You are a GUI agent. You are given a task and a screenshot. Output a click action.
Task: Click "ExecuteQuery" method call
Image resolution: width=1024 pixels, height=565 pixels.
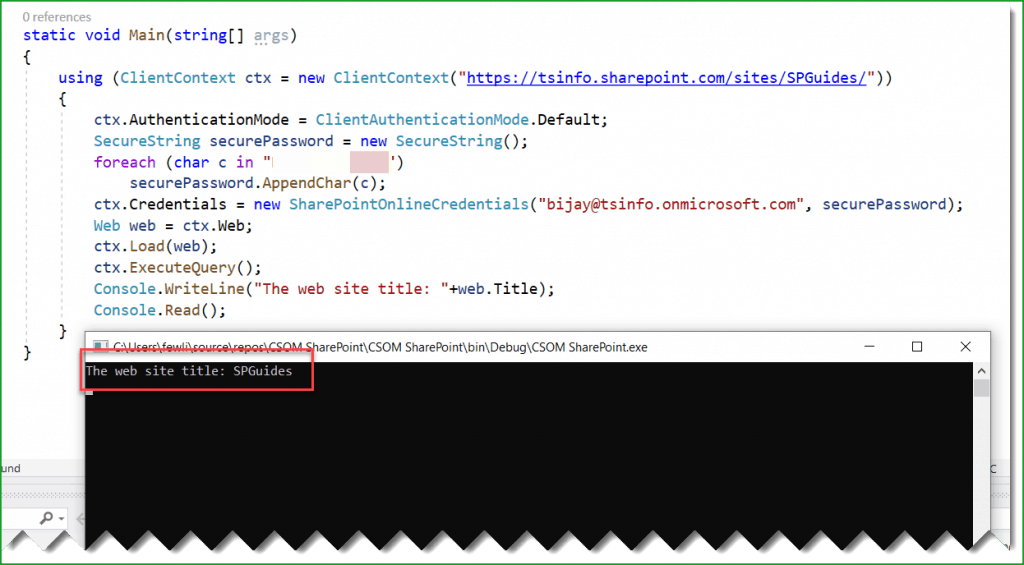182,267
